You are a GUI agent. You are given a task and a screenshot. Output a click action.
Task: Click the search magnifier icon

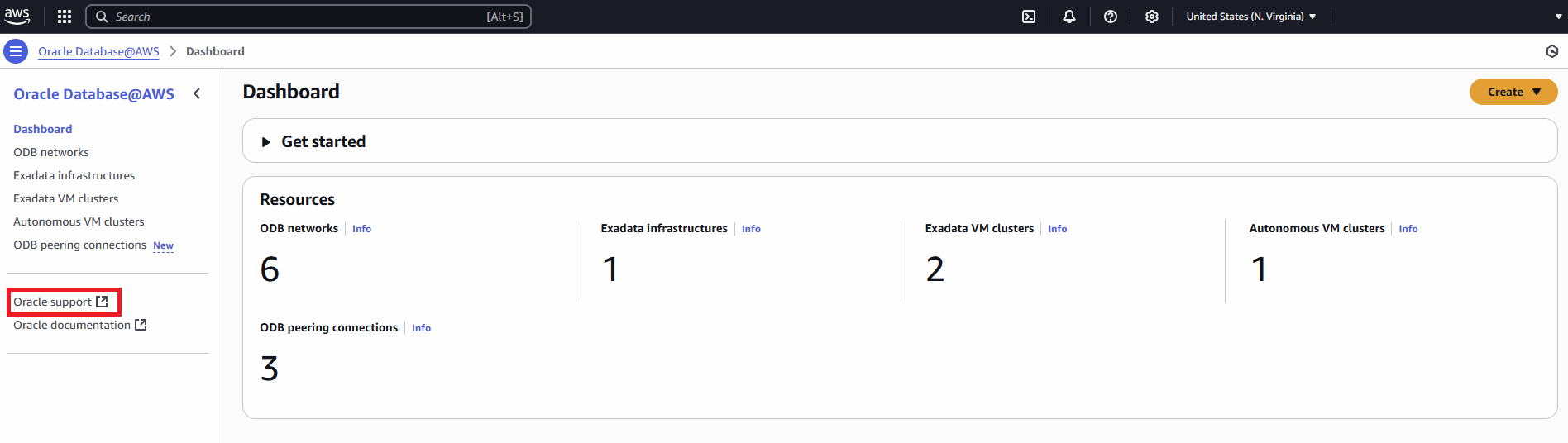click(102, 17)
